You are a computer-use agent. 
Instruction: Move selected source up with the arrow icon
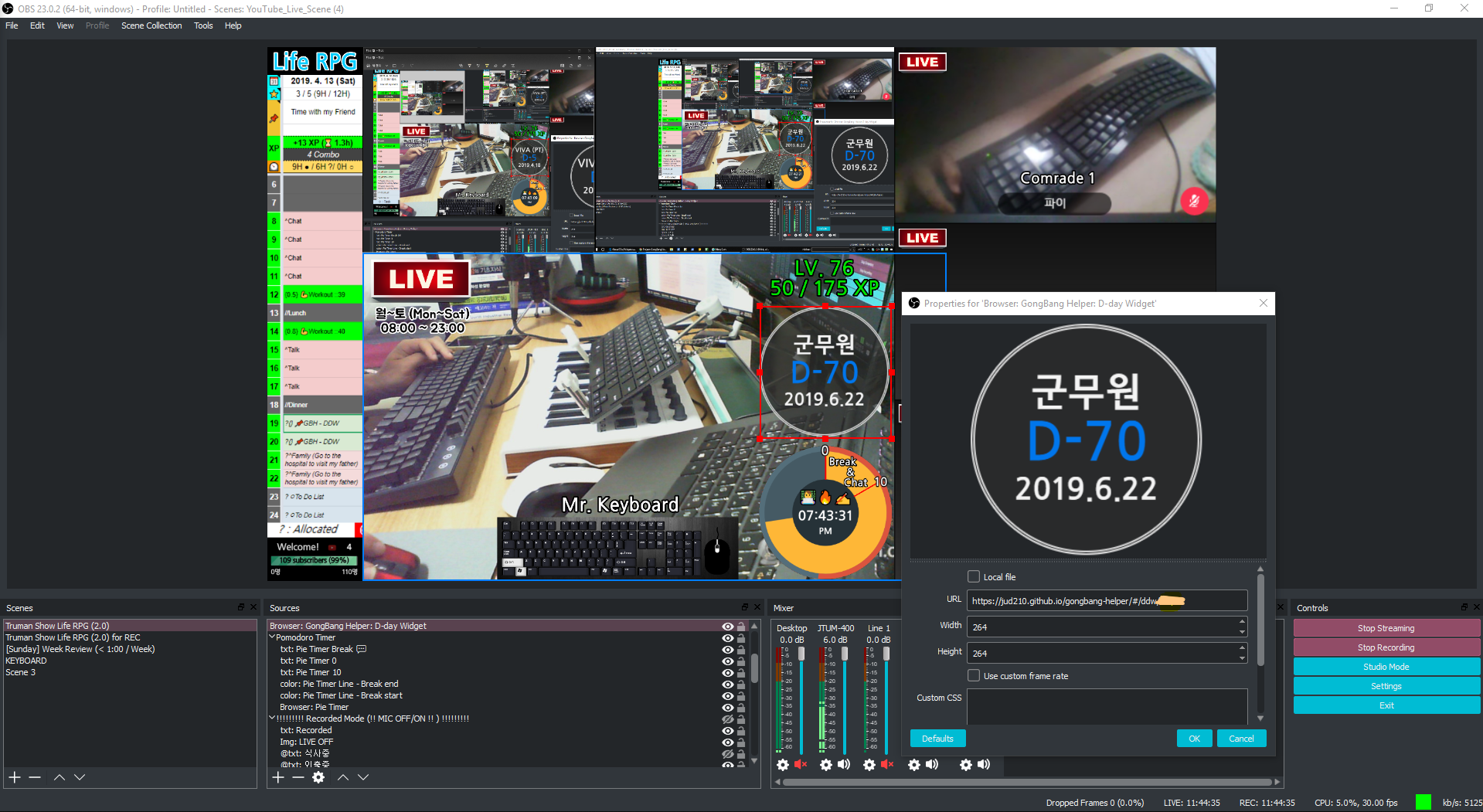[342, 777]
